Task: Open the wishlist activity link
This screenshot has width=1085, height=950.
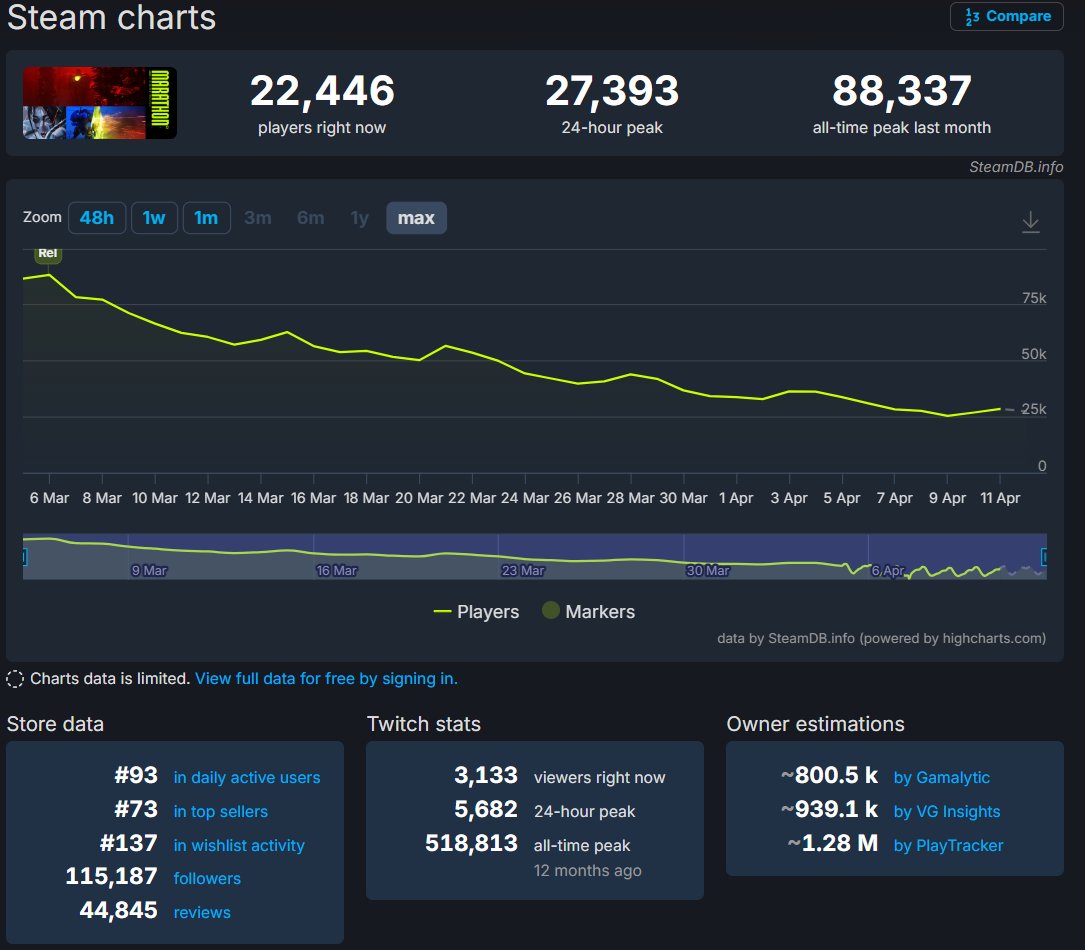Action: point(239,846)
